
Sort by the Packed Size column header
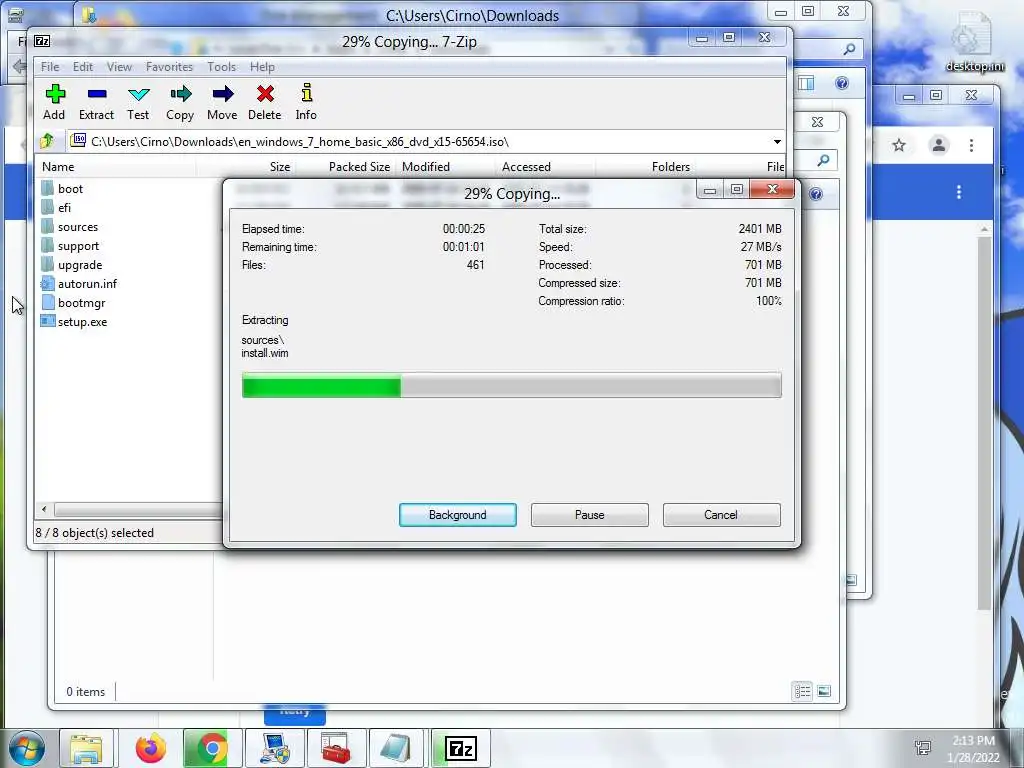[344, 167]
